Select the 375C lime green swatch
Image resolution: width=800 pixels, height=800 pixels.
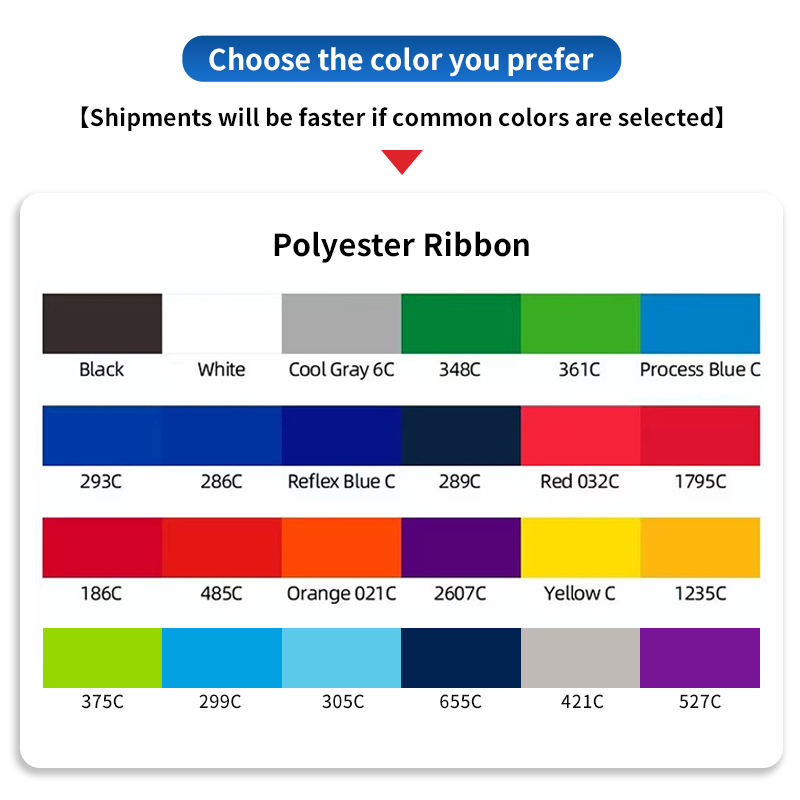(x=102, y=658)
